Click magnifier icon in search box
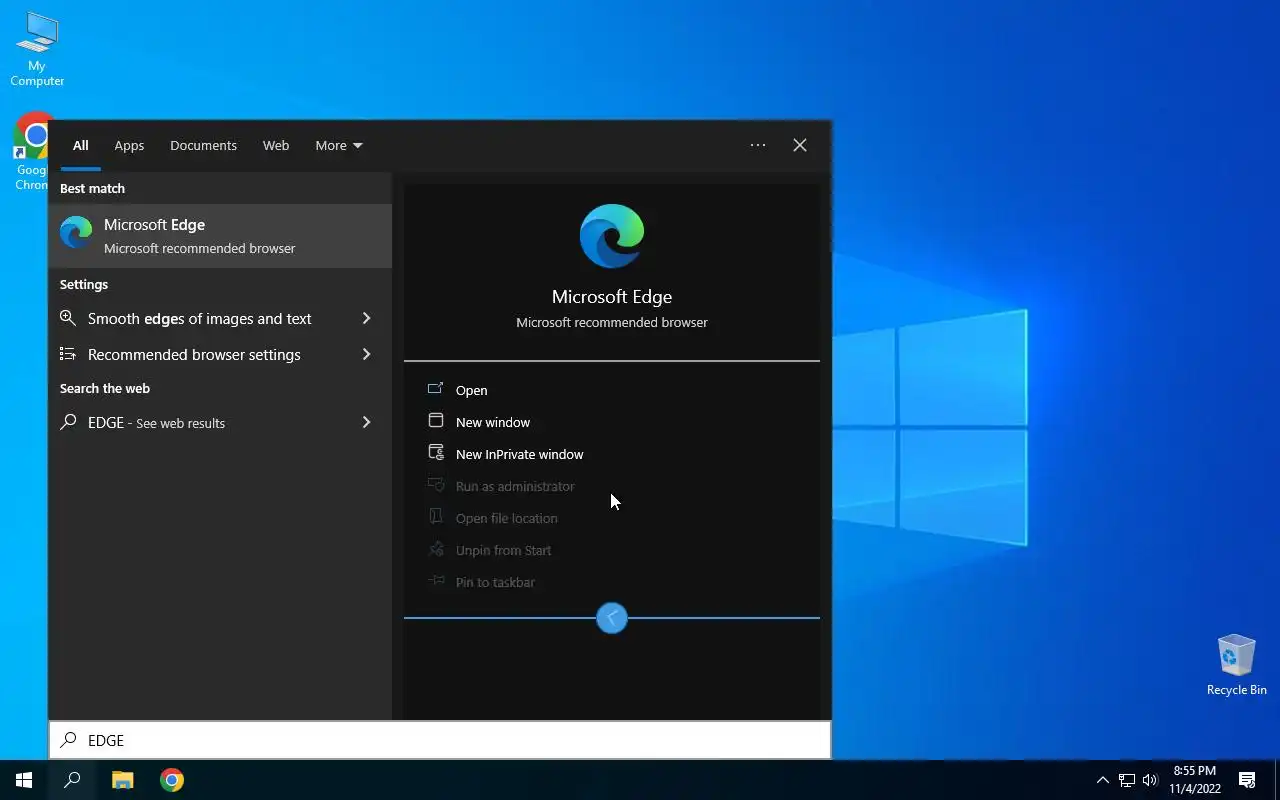Viewport: 1280px width, 800px height. point(68,740)
